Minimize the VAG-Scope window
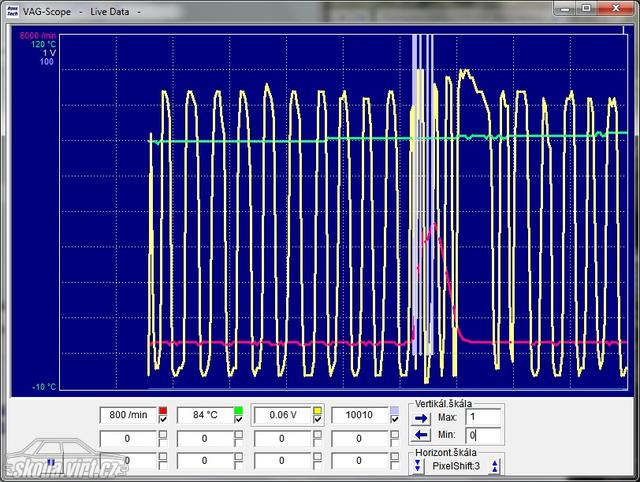Image resolution: width=640 pixels, height=482 pixels. click(565, 8)
